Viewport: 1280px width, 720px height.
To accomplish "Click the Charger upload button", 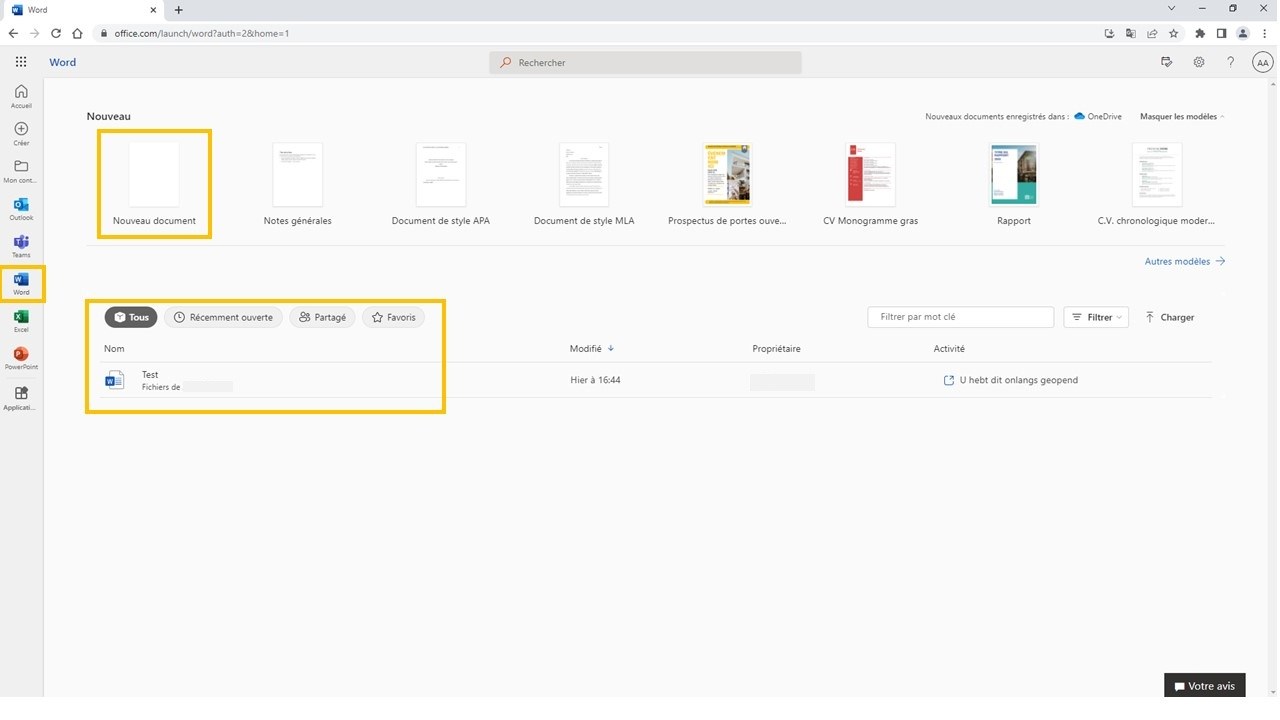I will (x=1169, y=317).
